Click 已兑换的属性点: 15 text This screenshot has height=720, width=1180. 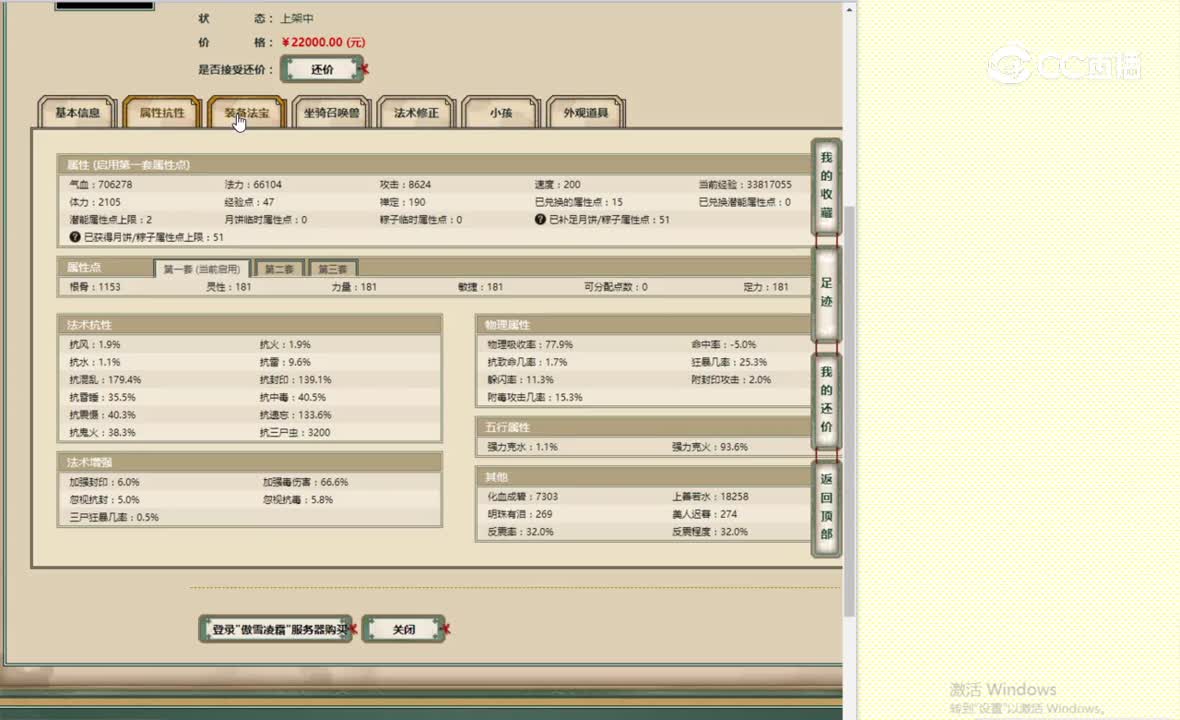coord(579,202)
